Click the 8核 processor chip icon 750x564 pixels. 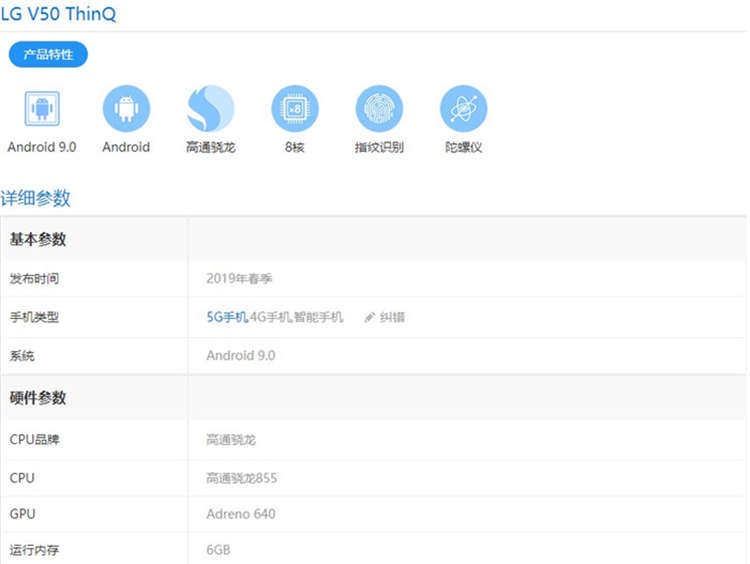pyautogui.click(x=295, y=109)
